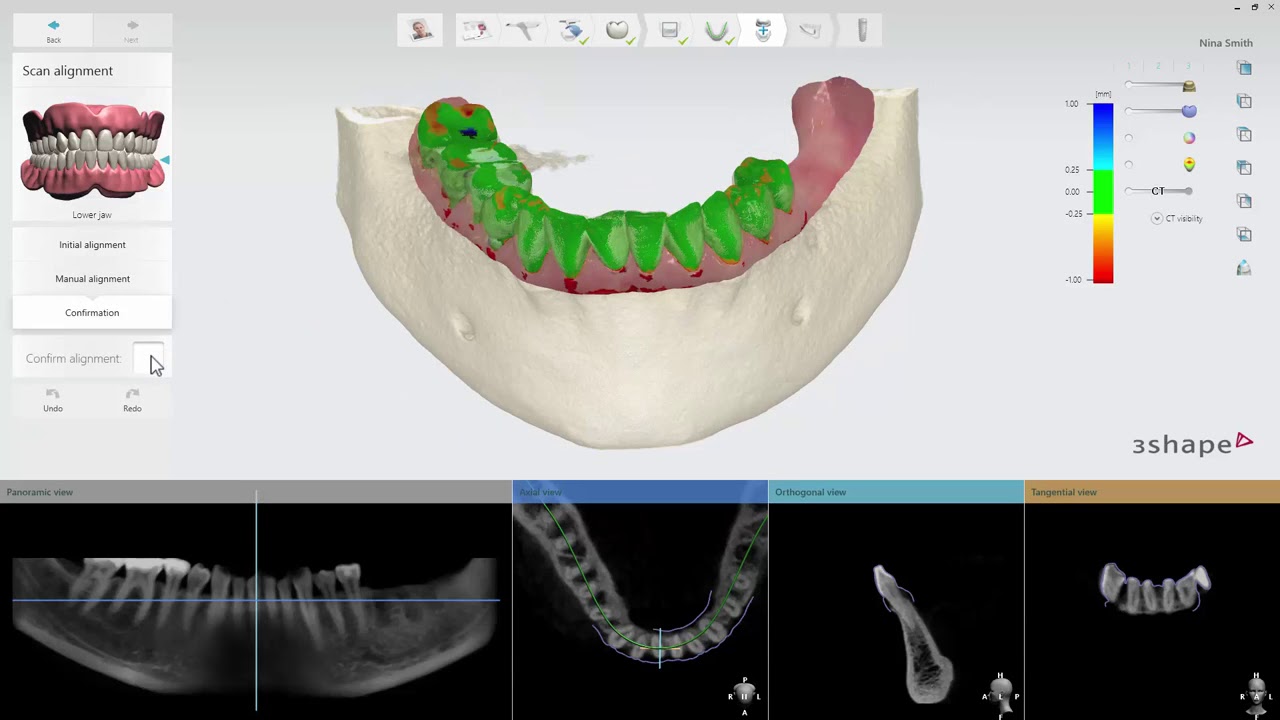
Task: Toggle the difference heat map visibility
Action: pos(1189,165)
